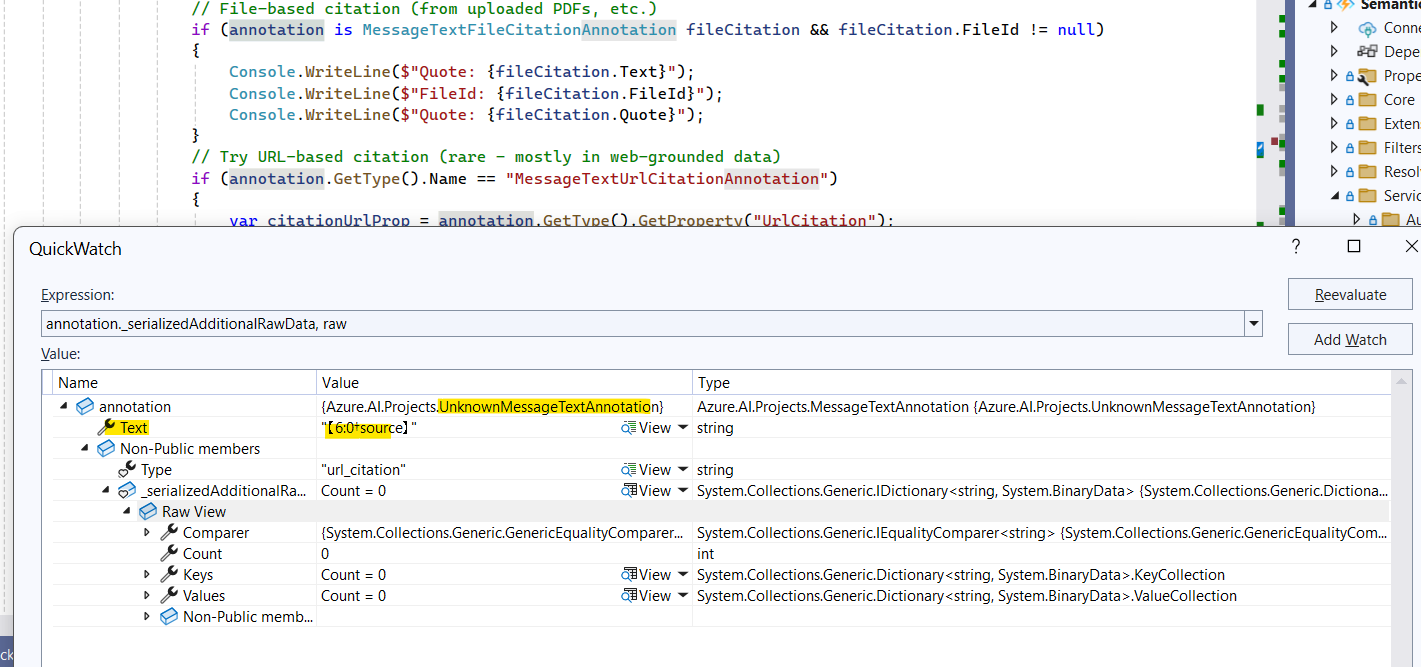Expand the Filters folder in Solution Explorer
The width and height of the screenshot is (1421, 667).
click(x=1334, y=147)
